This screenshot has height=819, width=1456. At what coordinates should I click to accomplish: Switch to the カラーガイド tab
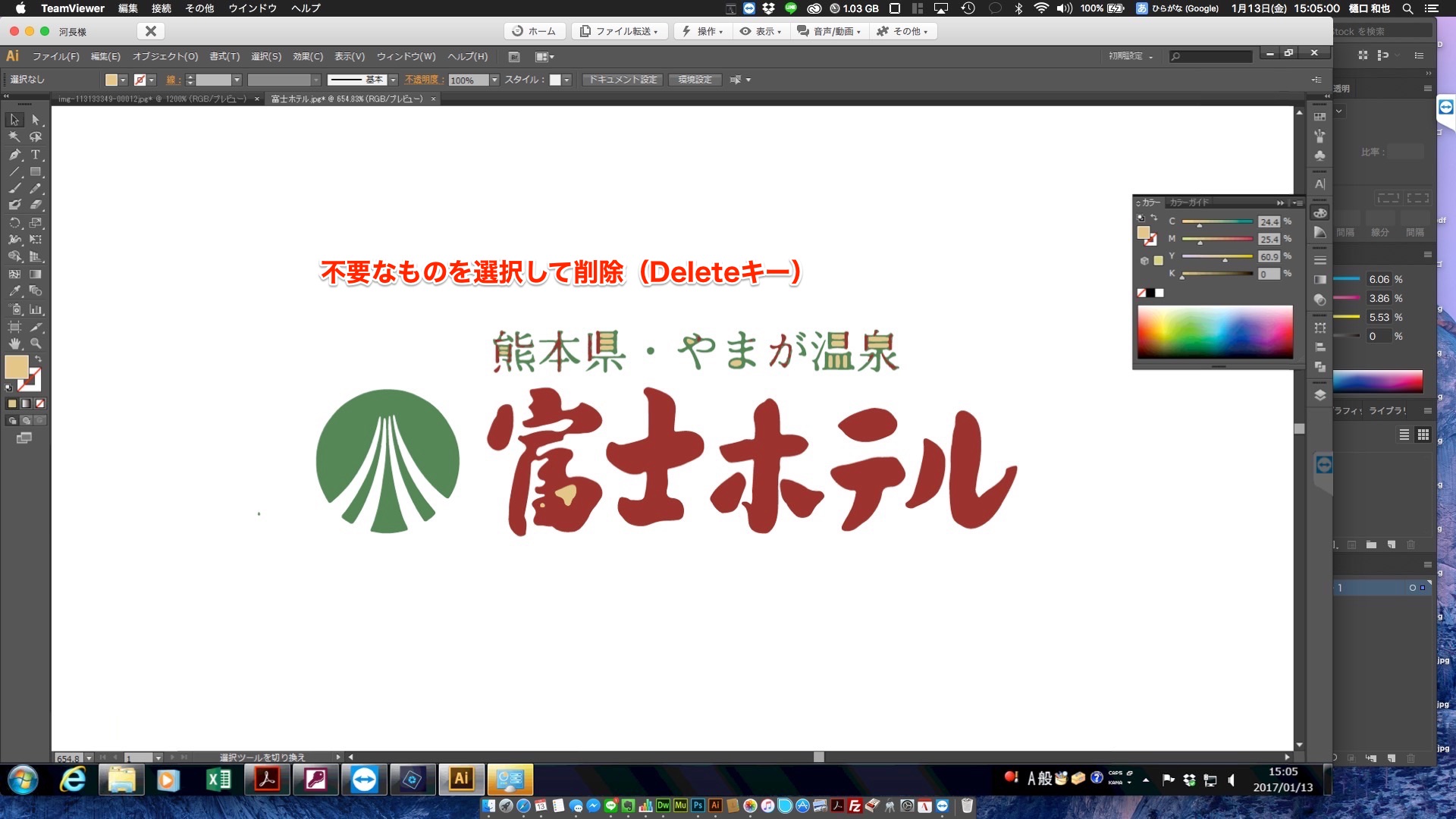coord(1188,202)
